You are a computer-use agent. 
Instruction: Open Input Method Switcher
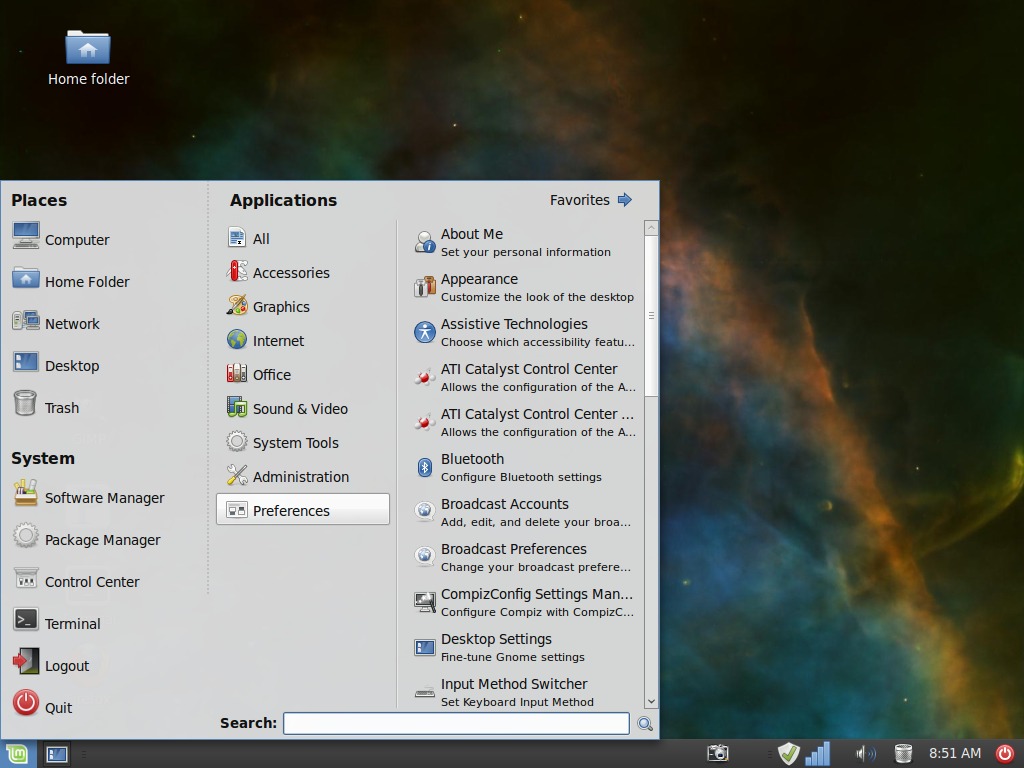(x=524, y=692)
